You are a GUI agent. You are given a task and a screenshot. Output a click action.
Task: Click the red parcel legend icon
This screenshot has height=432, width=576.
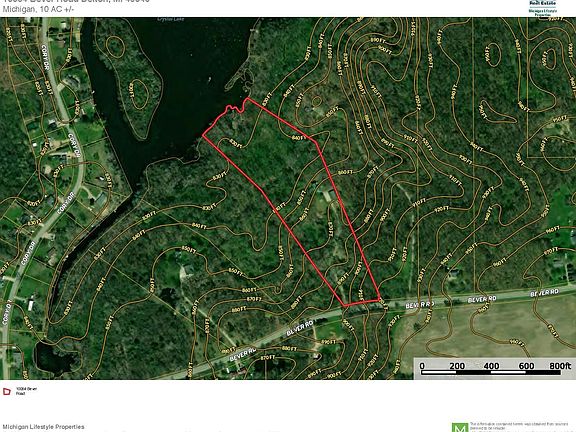click(7, 391)
